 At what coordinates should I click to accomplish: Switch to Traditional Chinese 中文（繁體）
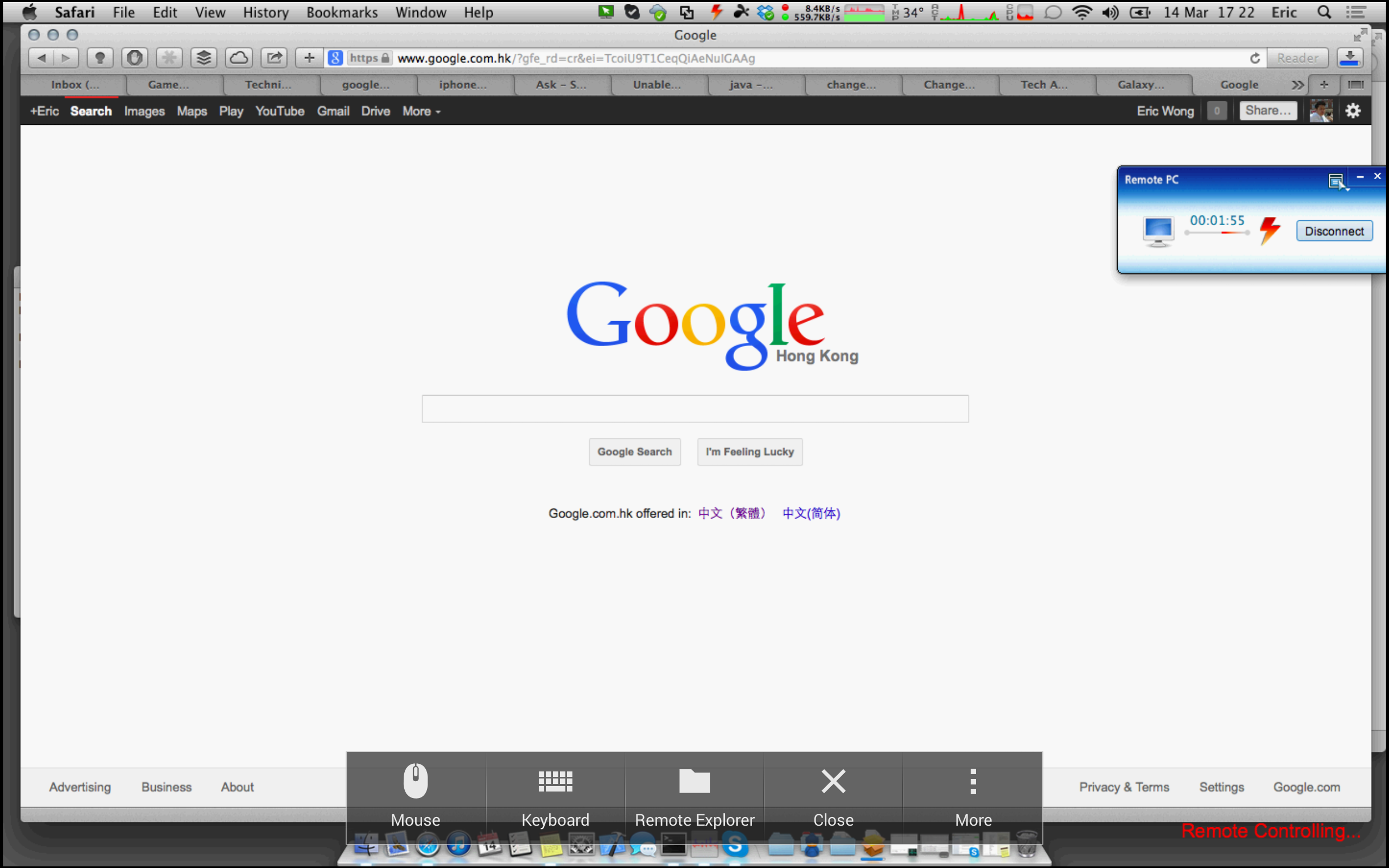[732, 513]
